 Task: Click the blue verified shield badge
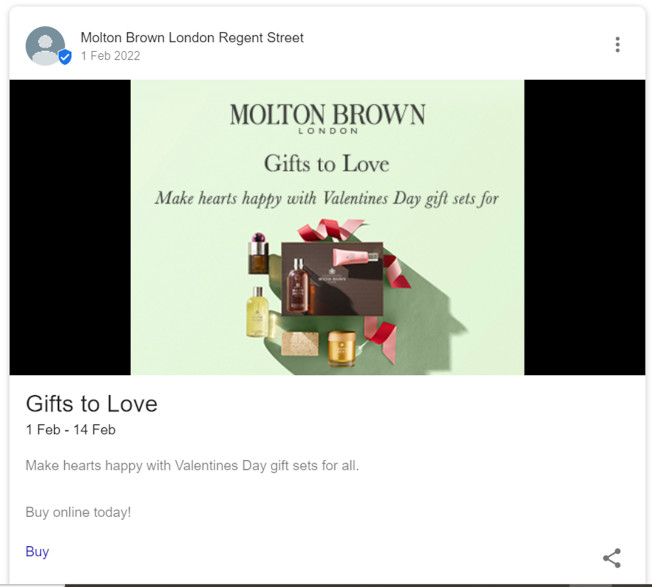click(x=64, y=57)
